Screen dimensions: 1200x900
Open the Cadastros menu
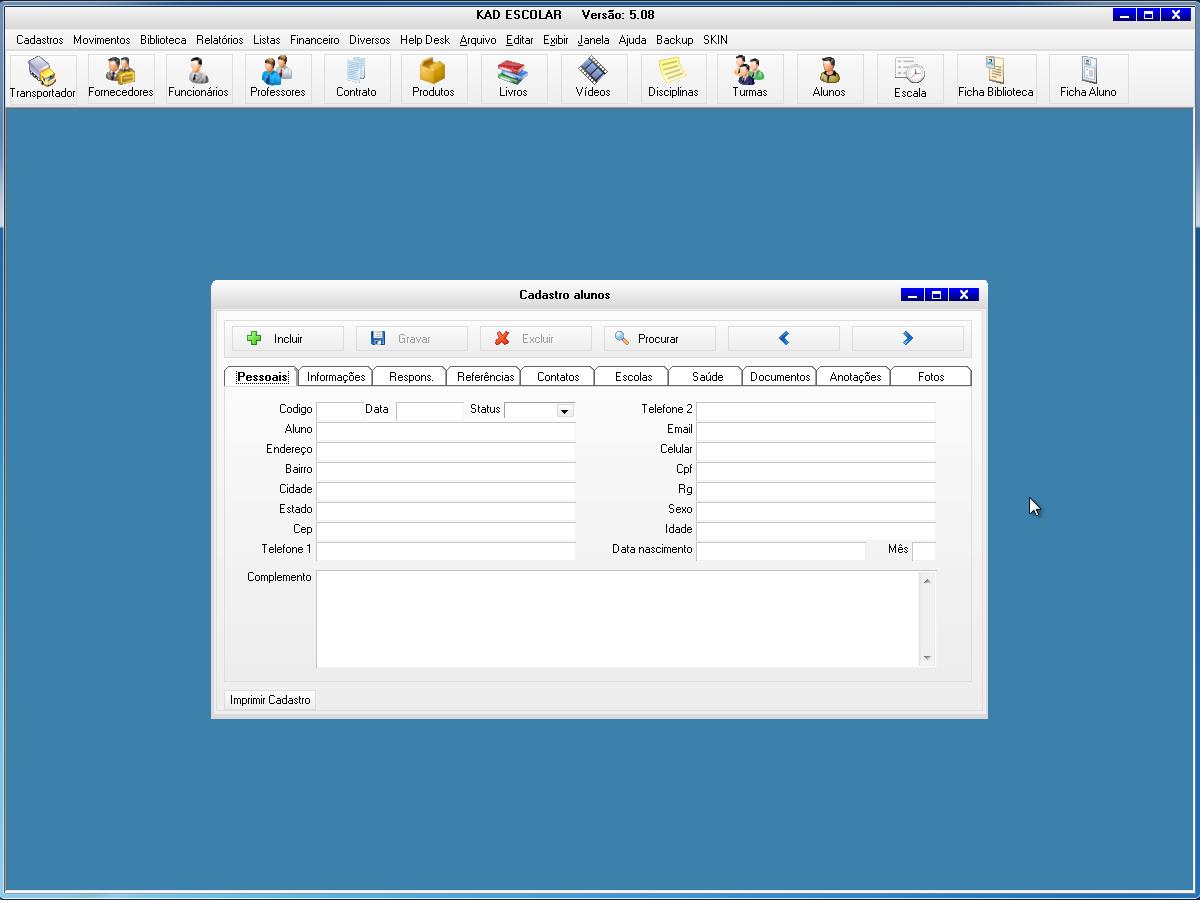pos(40,40)
